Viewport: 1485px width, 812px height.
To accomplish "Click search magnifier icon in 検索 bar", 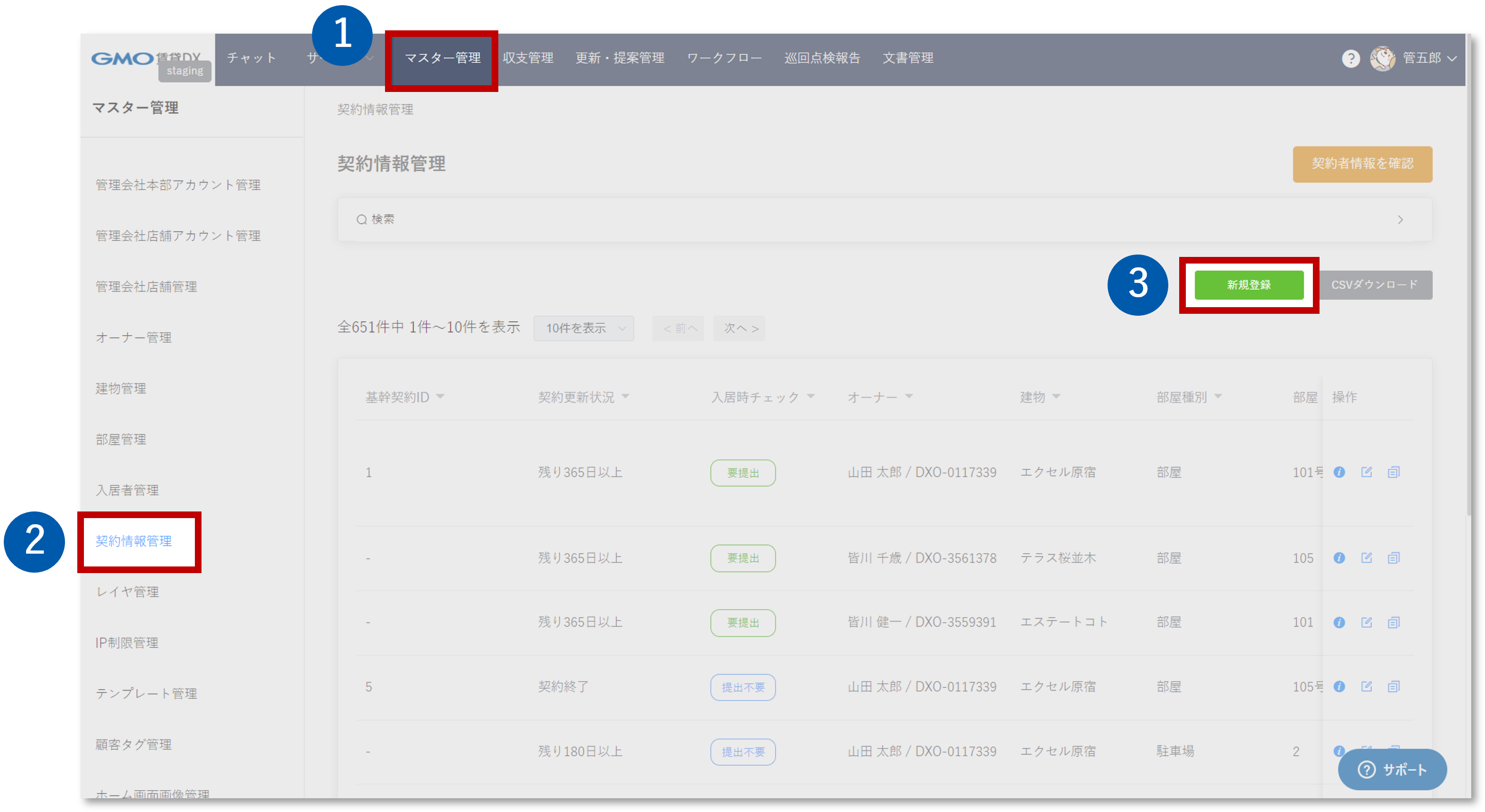I will (x=361, y=219).
